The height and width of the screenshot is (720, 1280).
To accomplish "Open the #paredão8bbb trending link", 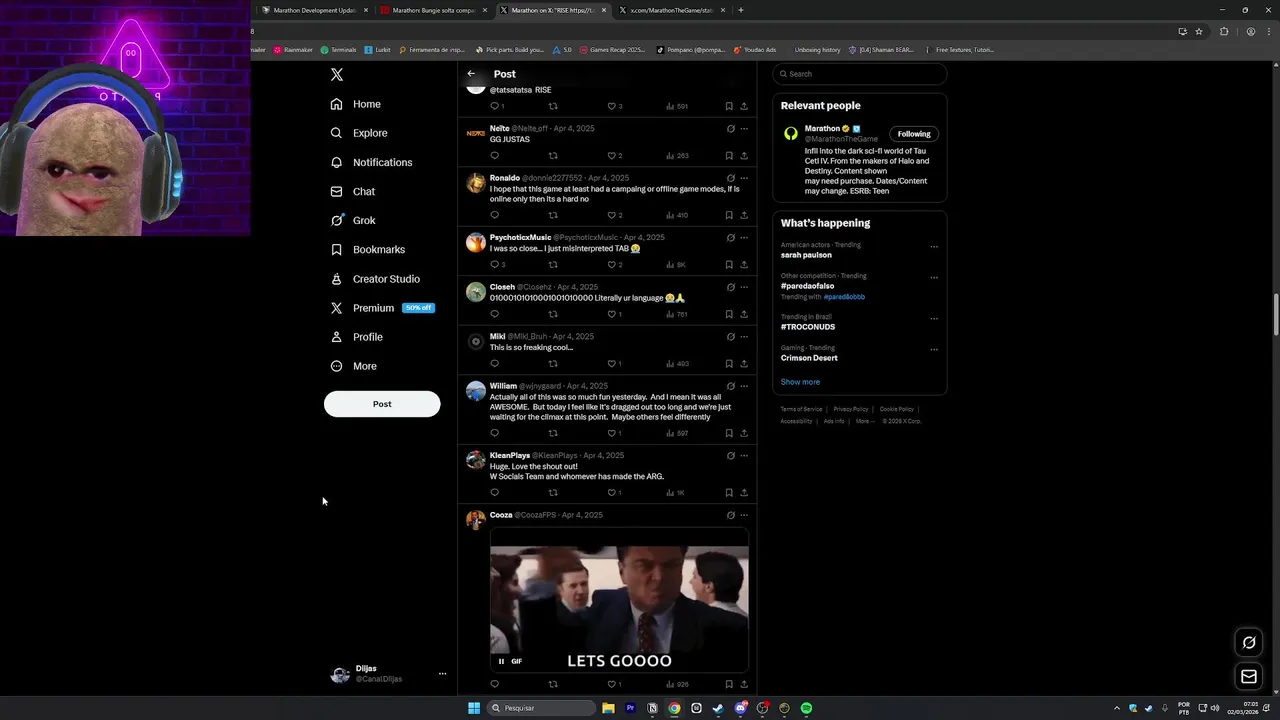I will (844, 297).
